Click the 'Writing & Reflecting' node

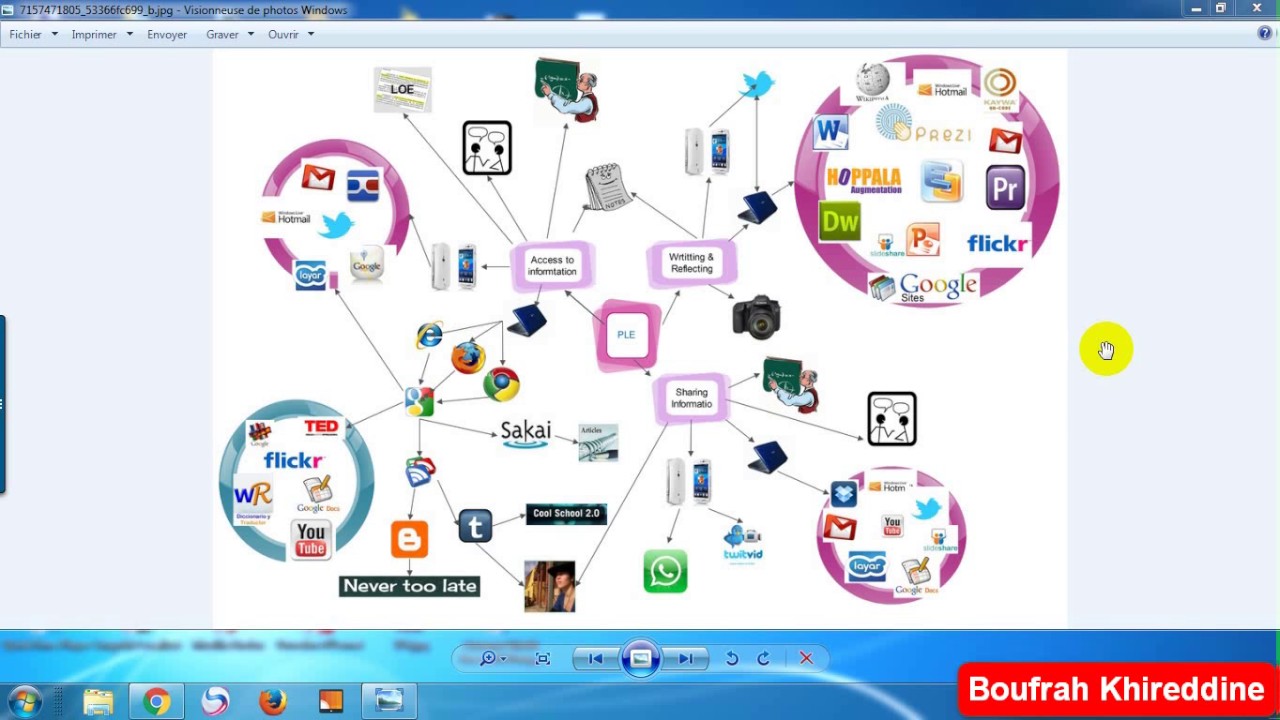[x=691, y=263]
